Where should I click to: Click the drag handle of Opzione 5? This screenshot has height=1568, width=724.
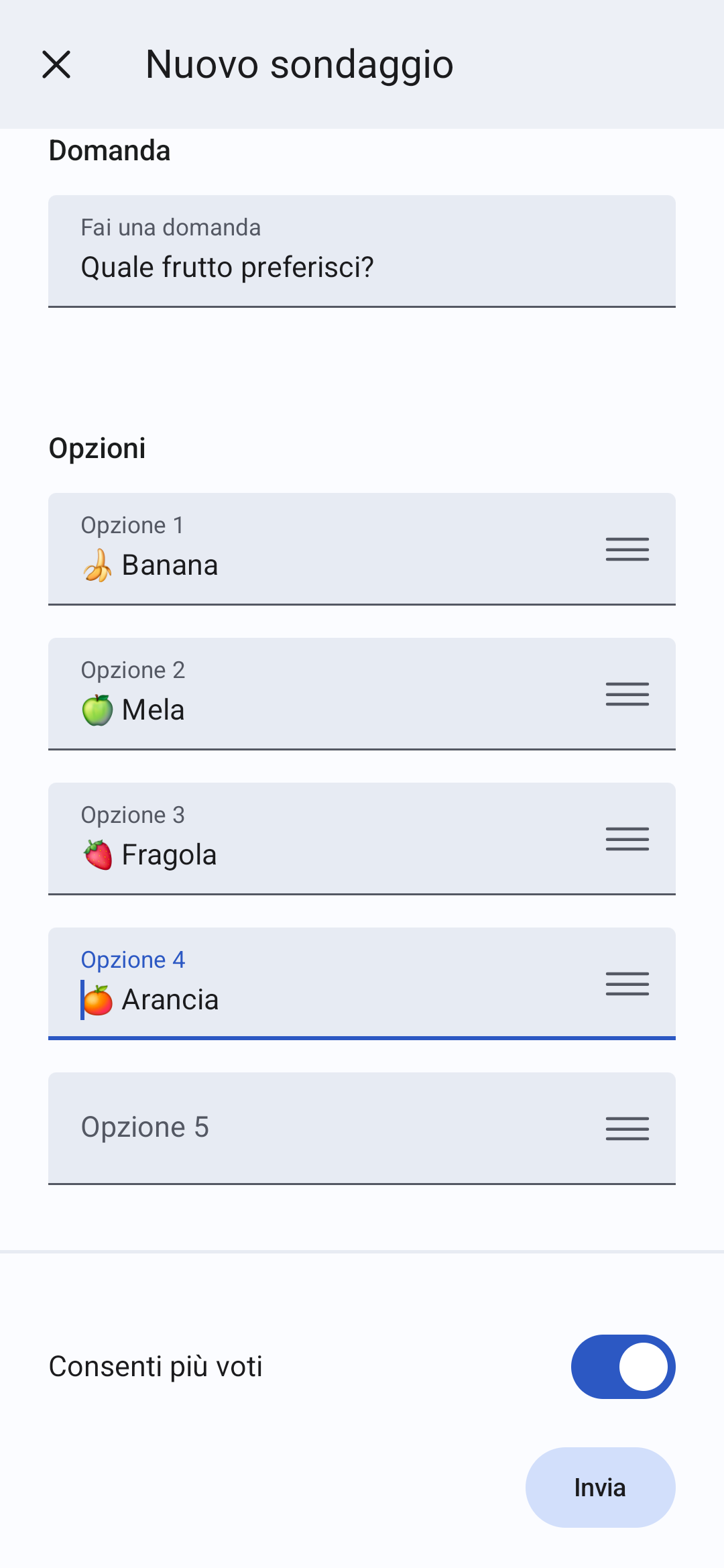[x=627, y=1129]
